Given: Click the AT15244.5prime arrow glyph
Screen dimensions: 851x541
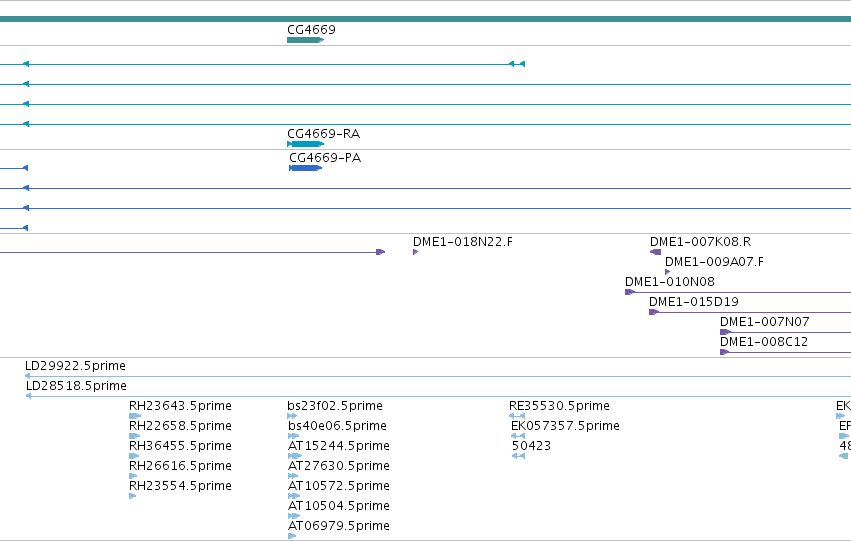Looking at the screenshot, I should (x=294, y=456).
